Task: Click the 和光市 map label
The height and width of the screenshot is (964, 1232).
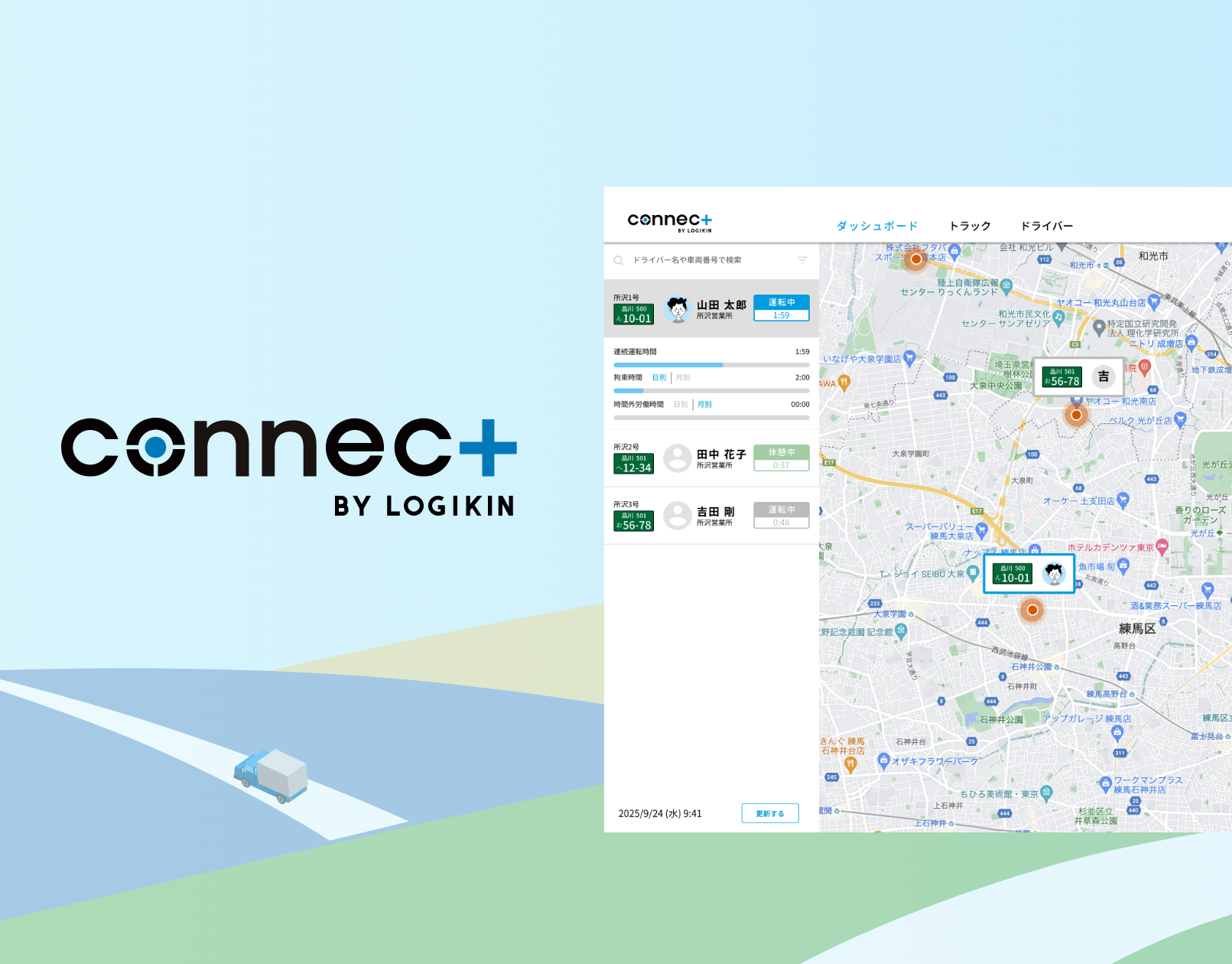Action: coord(1153,256)
